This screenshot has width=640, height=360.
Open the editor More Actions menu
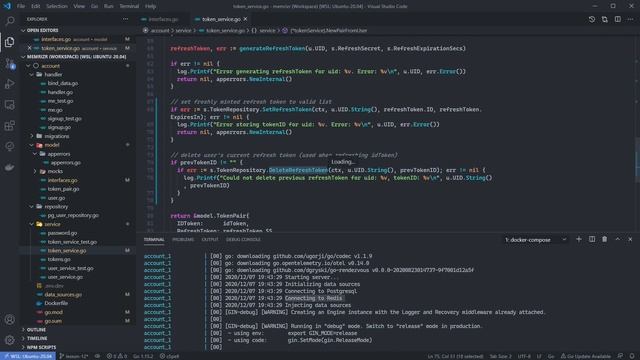click(631, 19)
